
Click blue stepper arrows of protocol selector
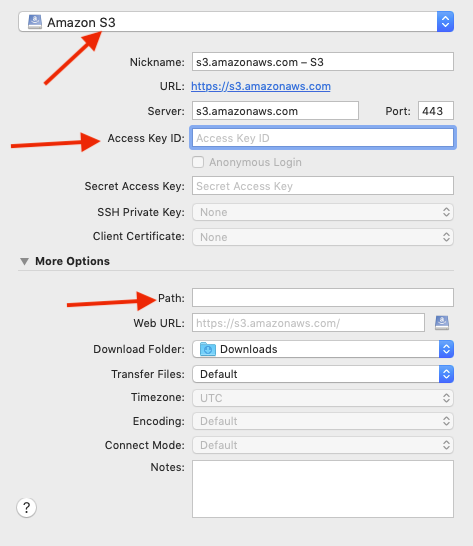coord(445,22)
